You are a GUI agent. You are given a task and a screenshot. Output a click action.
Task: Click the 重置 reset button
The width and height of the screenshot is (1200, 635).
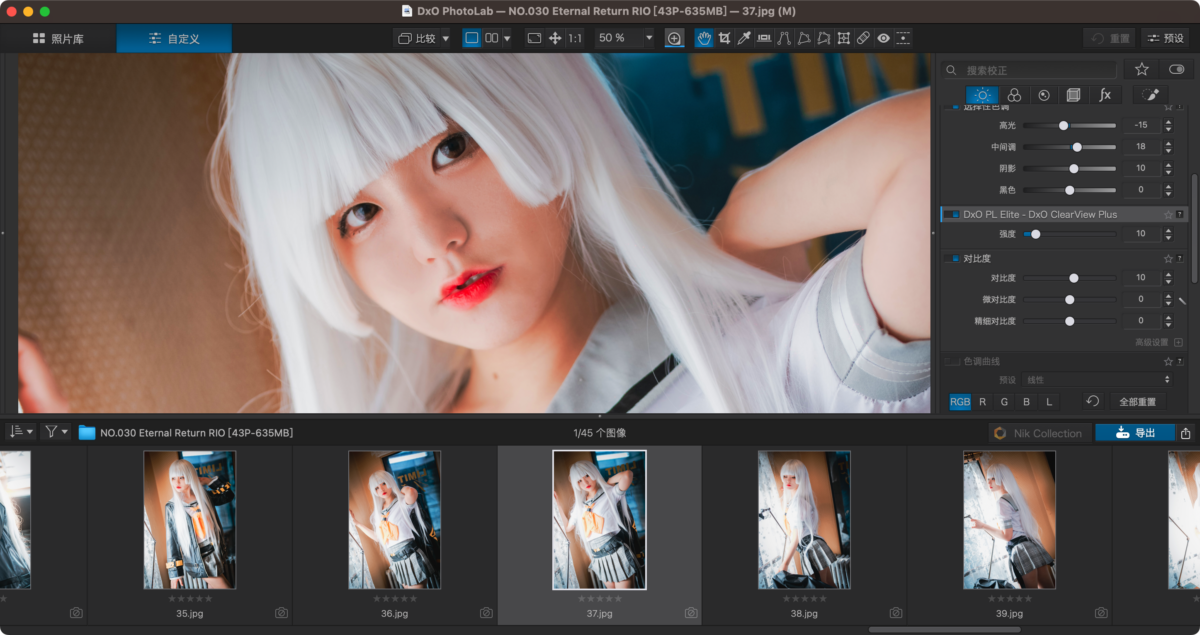(x=1109, y=38)
